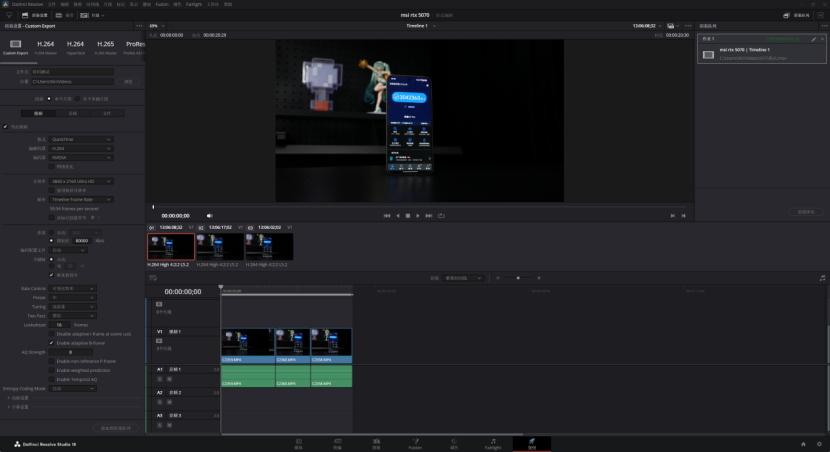
Task: Mute the viewer audio speaker icon
Action: (x=209, y=215)
